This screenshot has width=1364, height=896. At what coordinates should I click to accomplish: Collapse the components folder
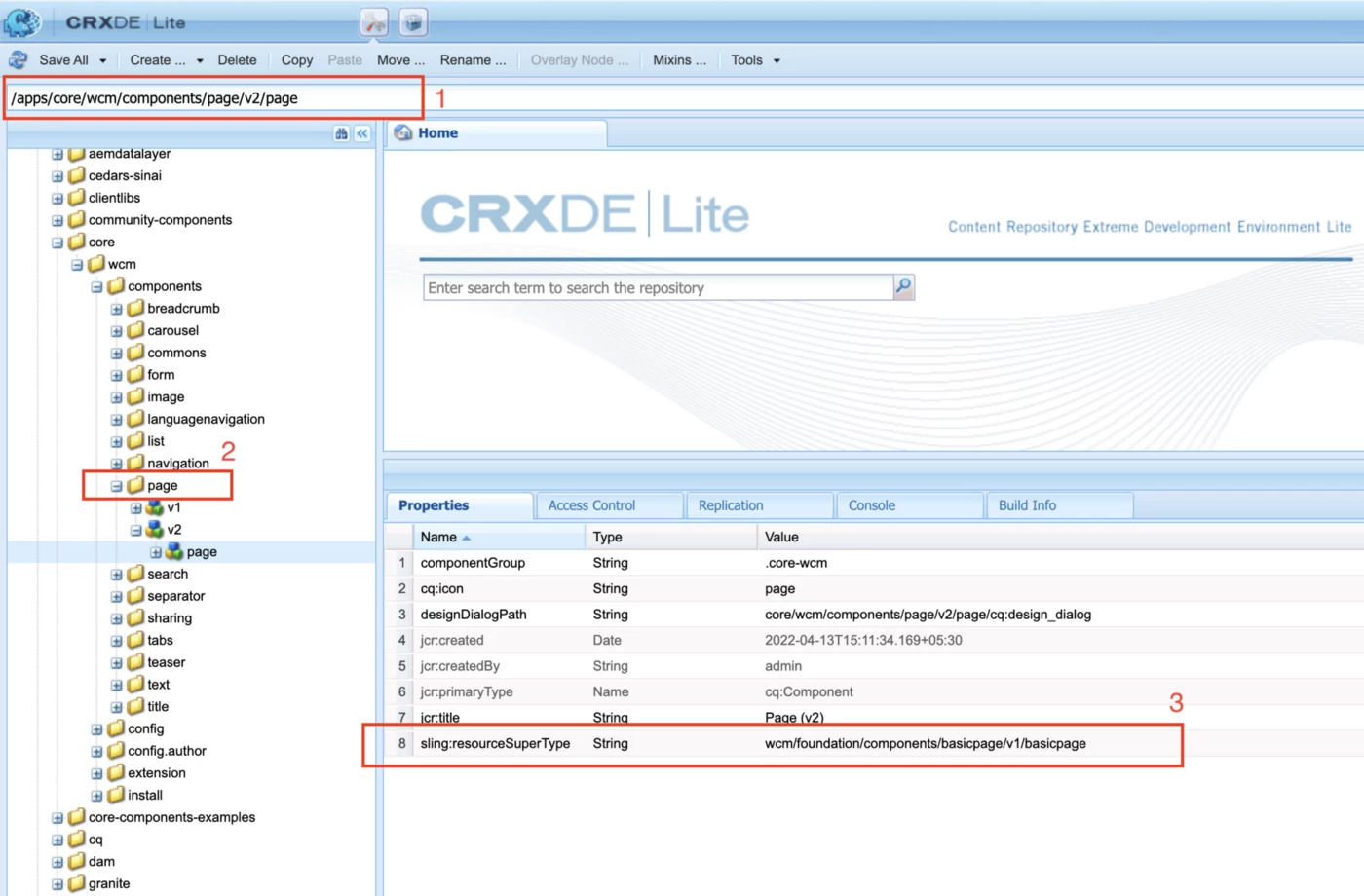[96, 287]
